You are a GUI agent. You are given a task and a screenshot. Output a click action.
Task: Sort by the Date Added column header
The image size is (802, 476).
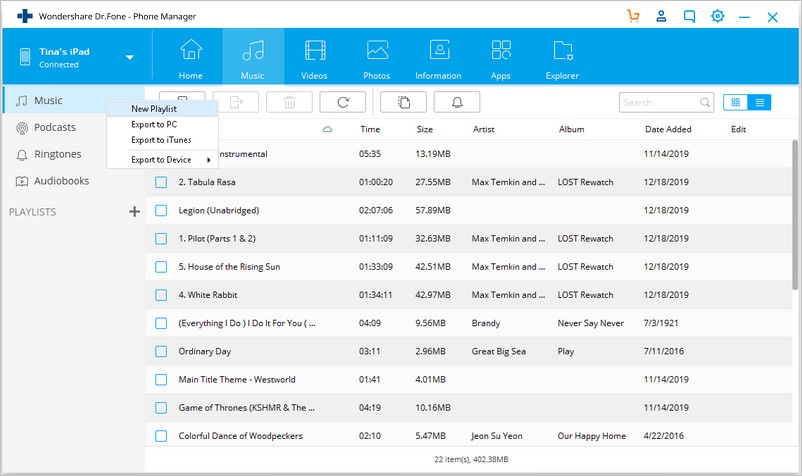coord(668,129)
